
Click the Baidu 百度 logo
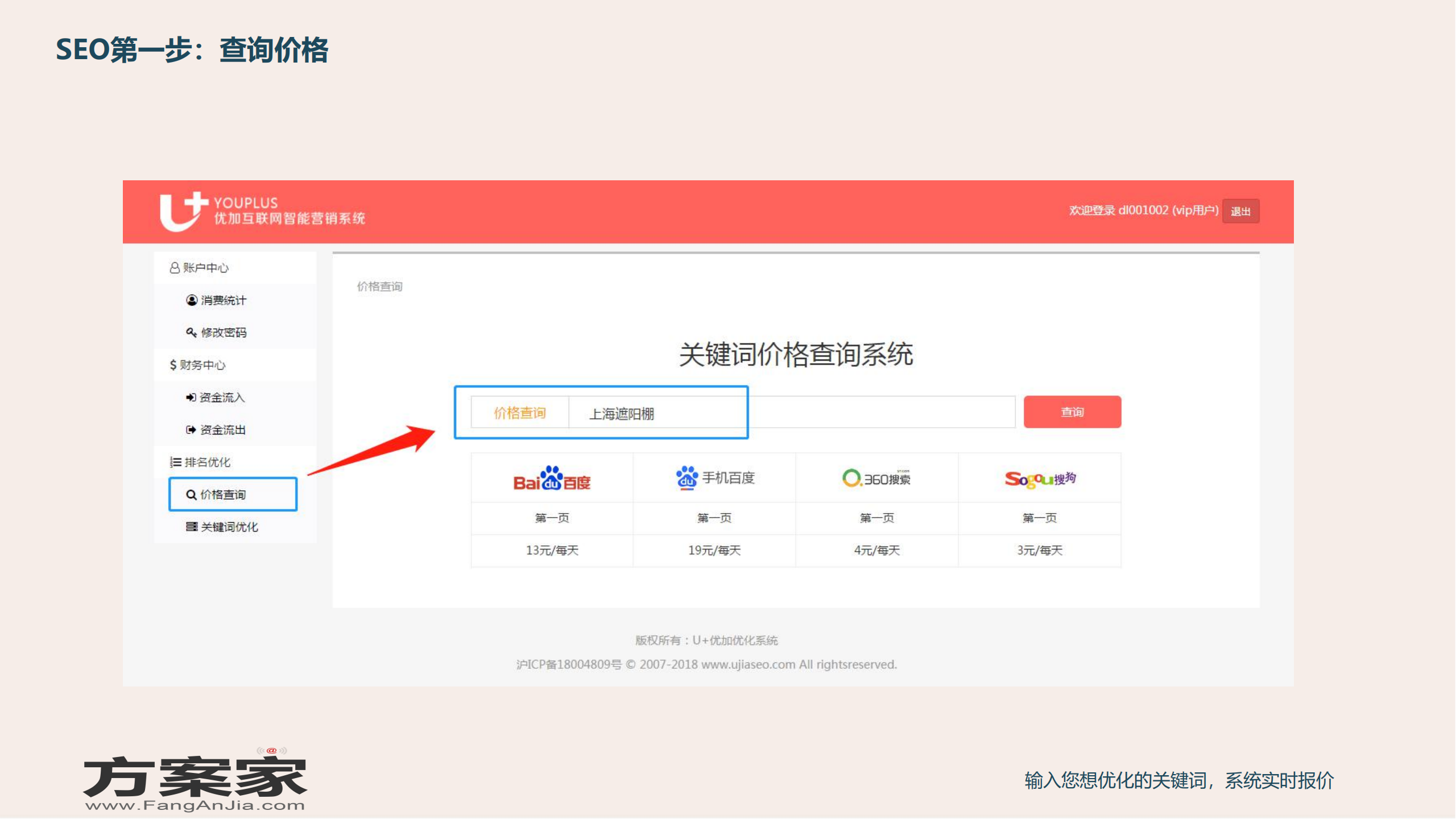tap(552, 478)
